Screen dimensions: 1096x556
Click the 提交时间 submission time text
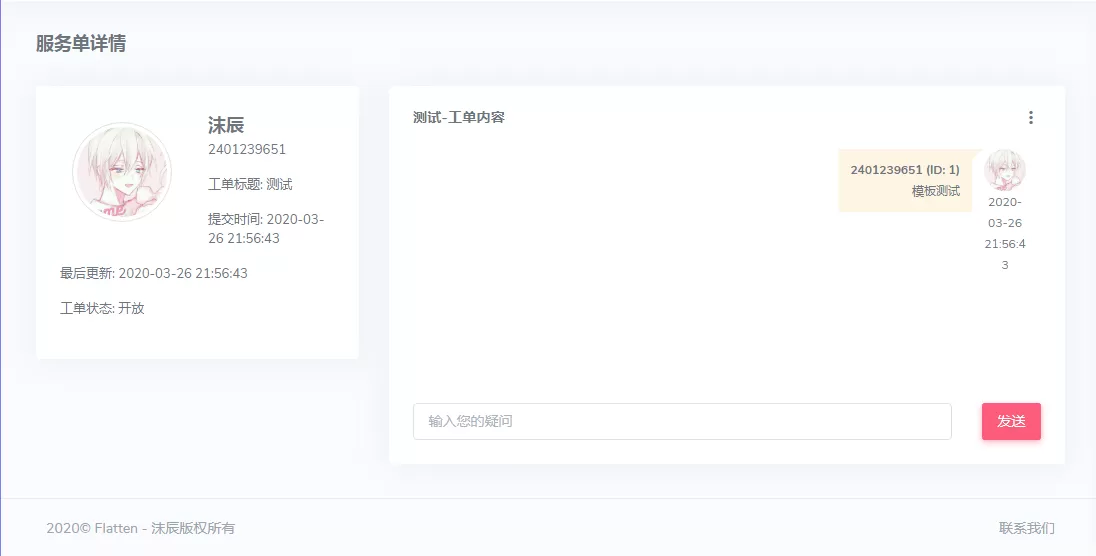[x=266, y=229]
